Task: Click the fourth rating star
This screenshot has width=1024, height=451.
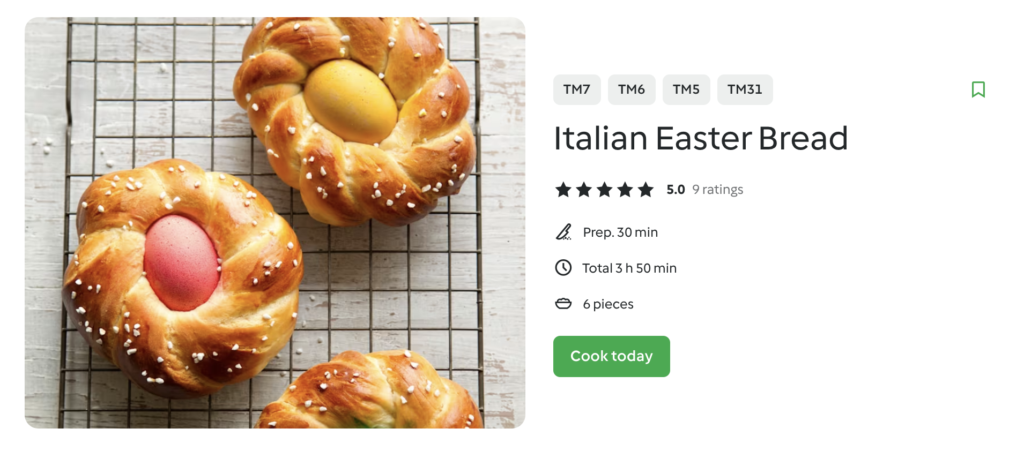Action: click(625, 190)
